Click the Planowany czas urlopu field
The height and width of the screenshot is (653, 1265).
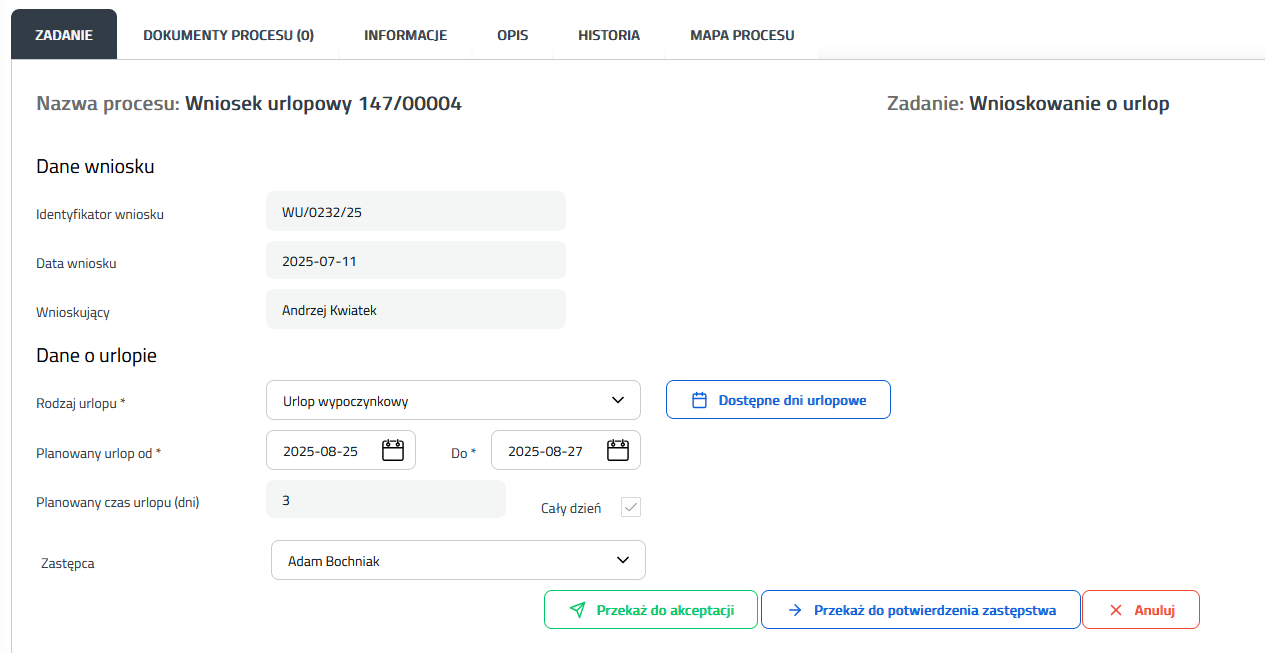pos(386,499)
